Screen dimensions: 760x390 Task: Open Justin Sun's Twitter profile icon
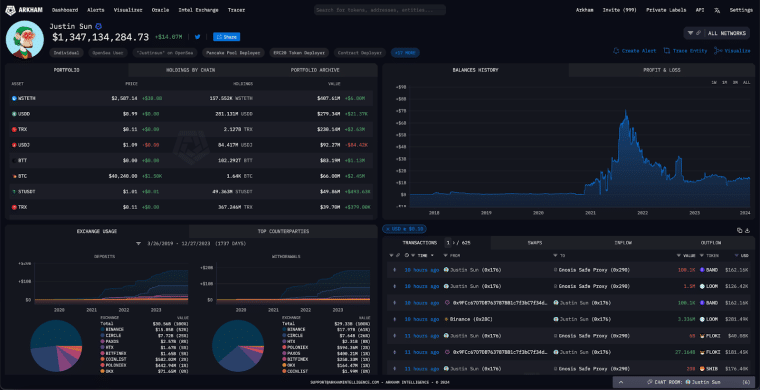pyautogui.click(x=197, y=37)
